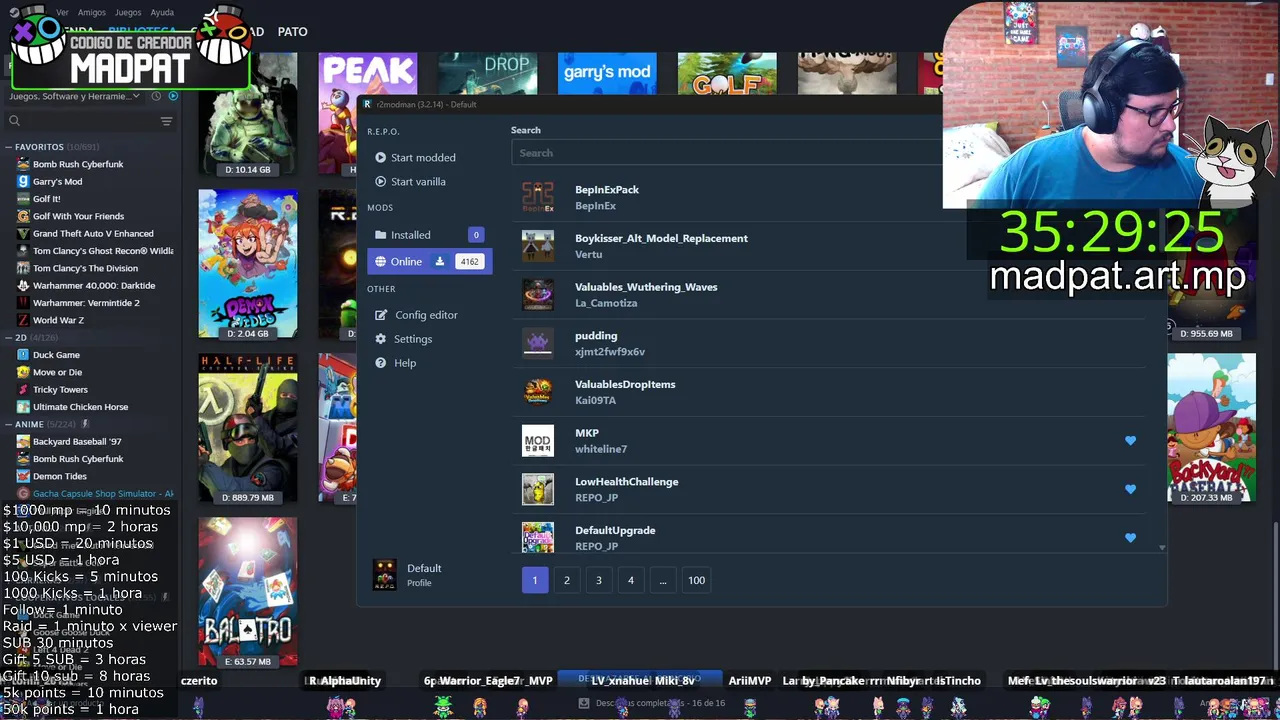Screen dimensions: 1280x720
Task: Toggle the ready-to-play filter icon in Steam
Action: pos(173,96)
